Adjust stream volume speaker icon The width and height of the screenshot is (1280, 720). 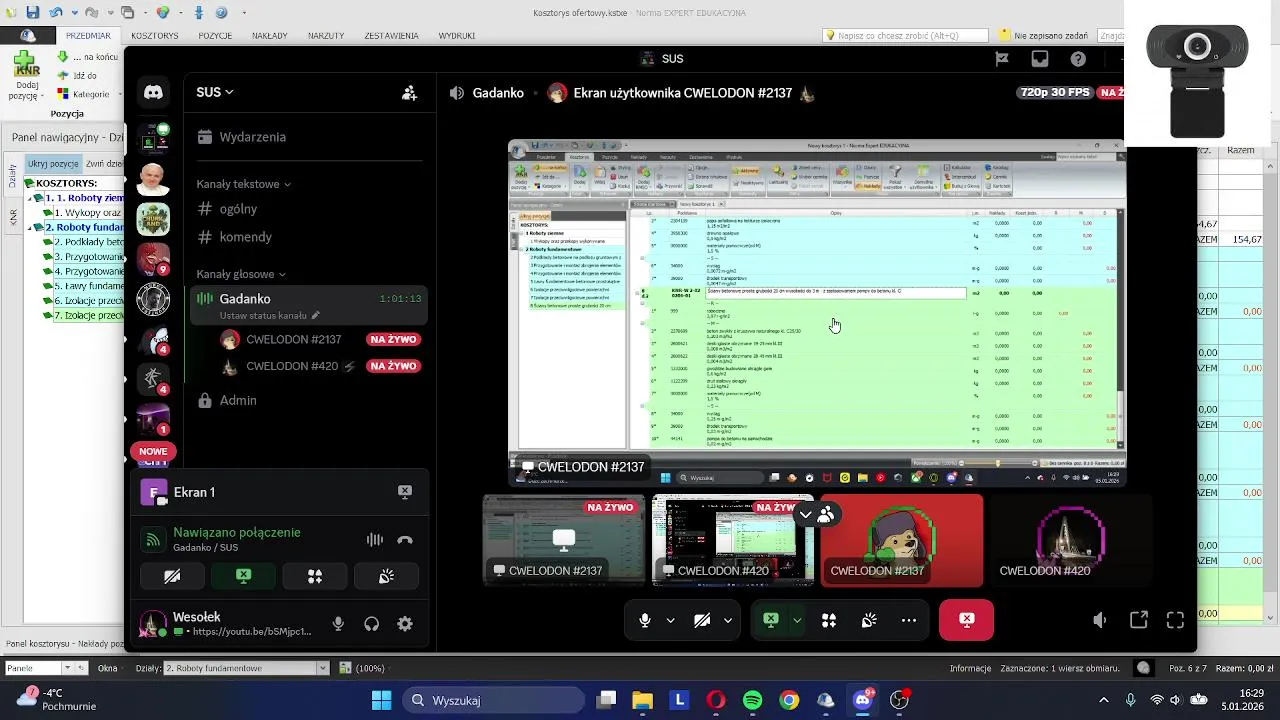1099,620
